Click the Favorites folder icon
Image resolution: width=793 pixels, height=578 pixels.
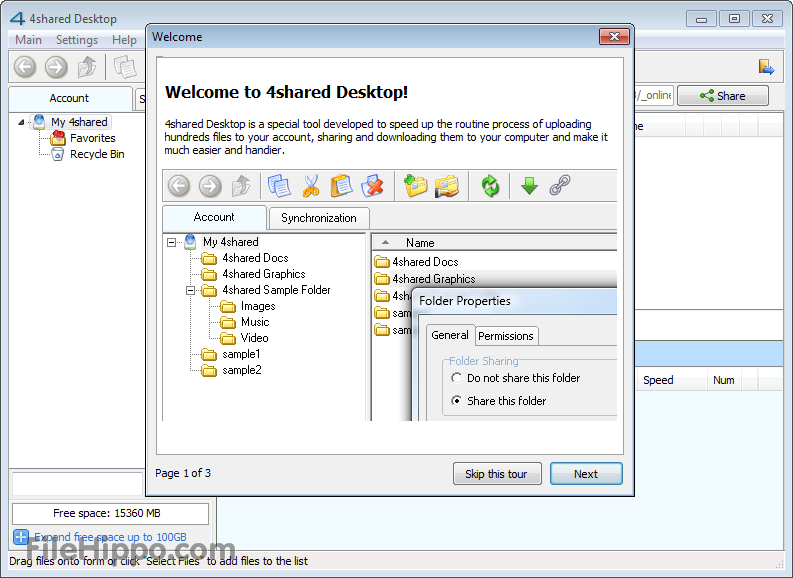[58, 138]
